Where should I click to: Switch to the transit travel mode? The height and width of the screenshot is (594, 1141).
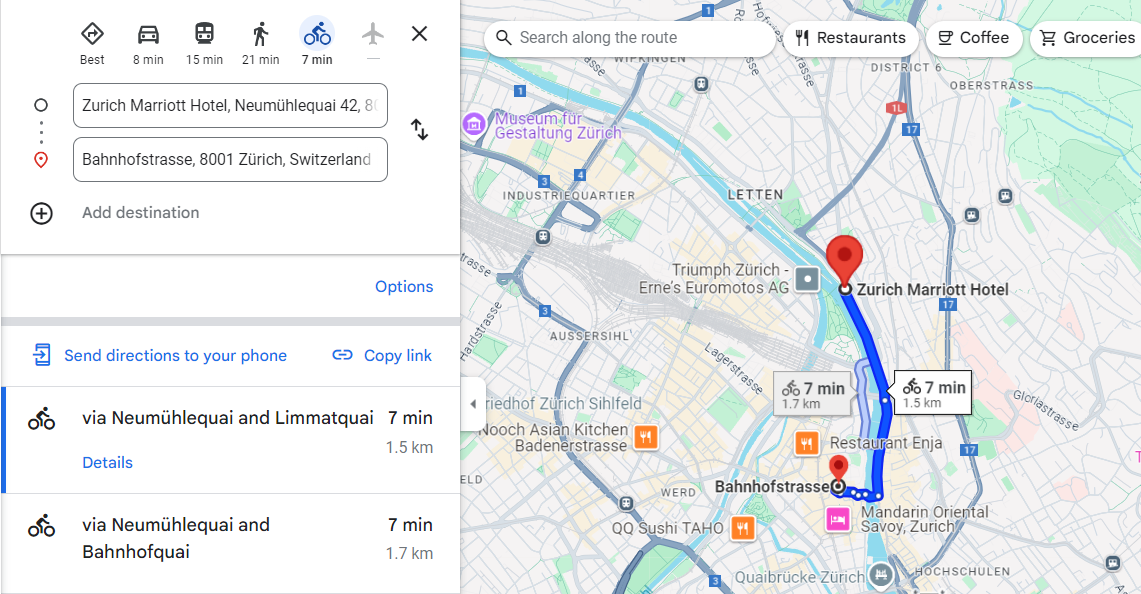pyautogui.click(x=204, y=34)
